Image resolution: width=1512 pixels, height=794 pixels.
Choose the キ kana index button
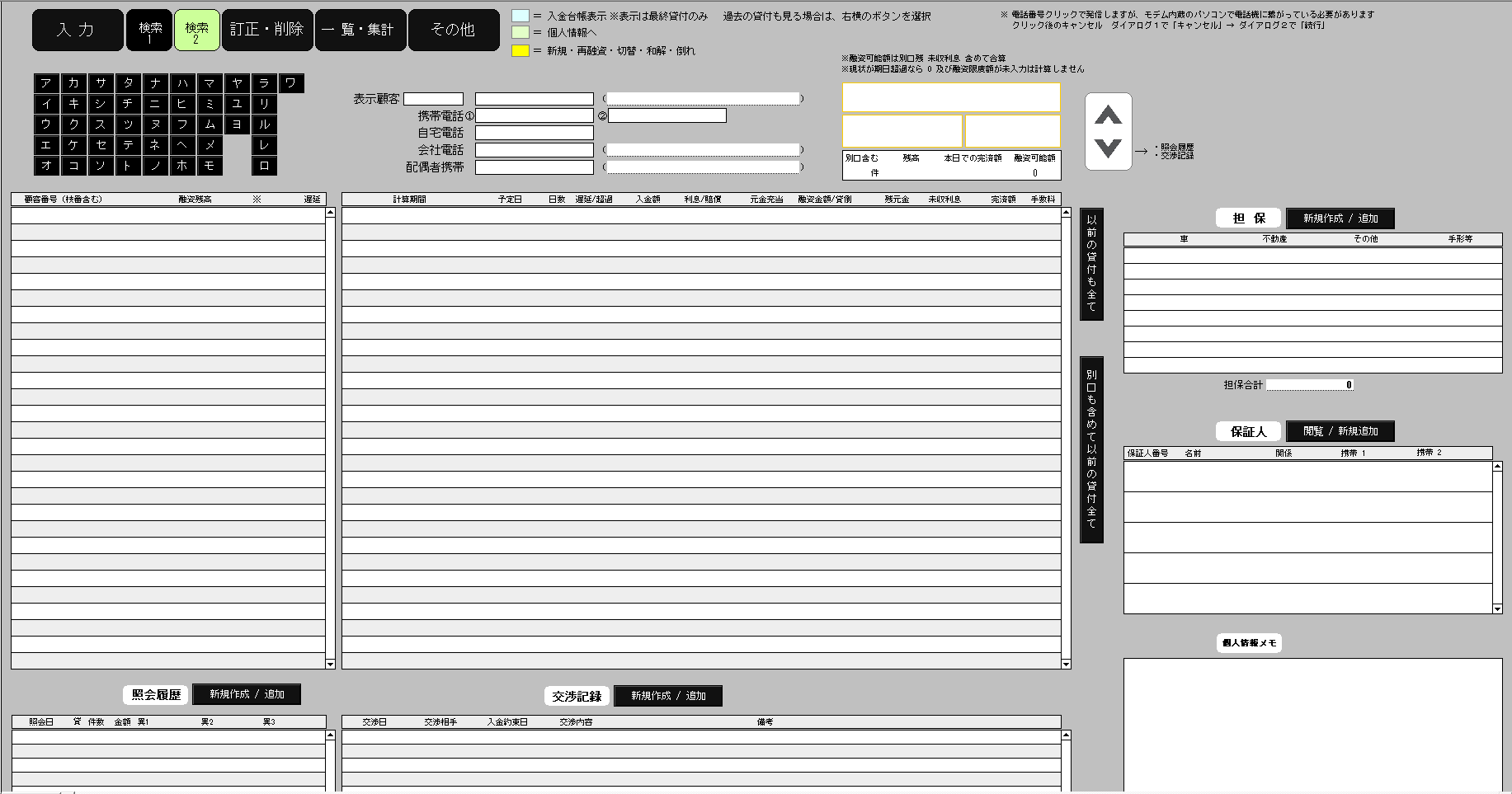coord(73,104)
